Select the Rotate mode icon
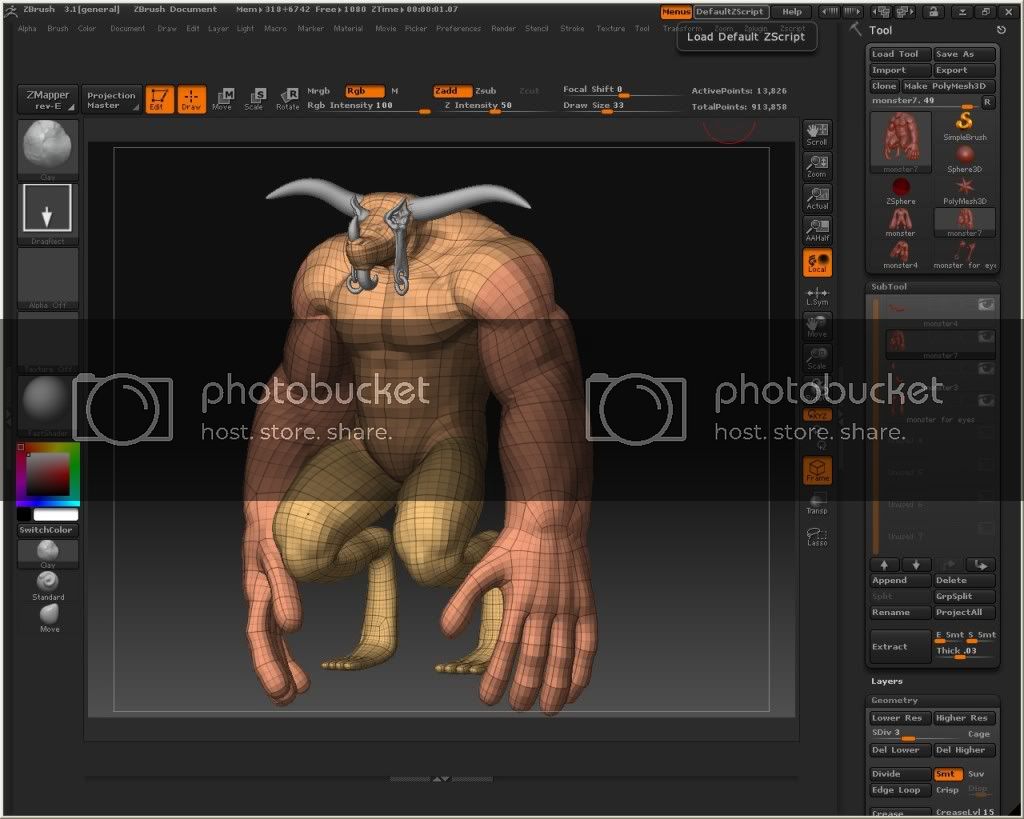 (x=287, y=99)
